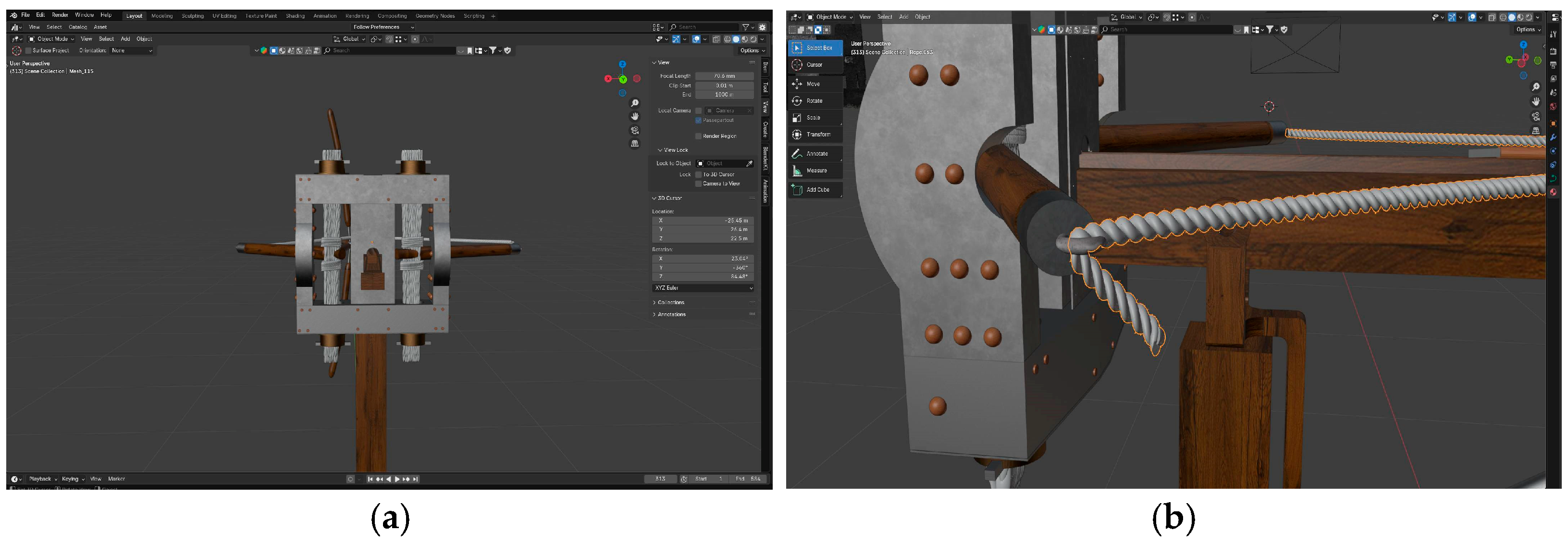Switch to the Sculpting workspace tab

pos(192,16)
